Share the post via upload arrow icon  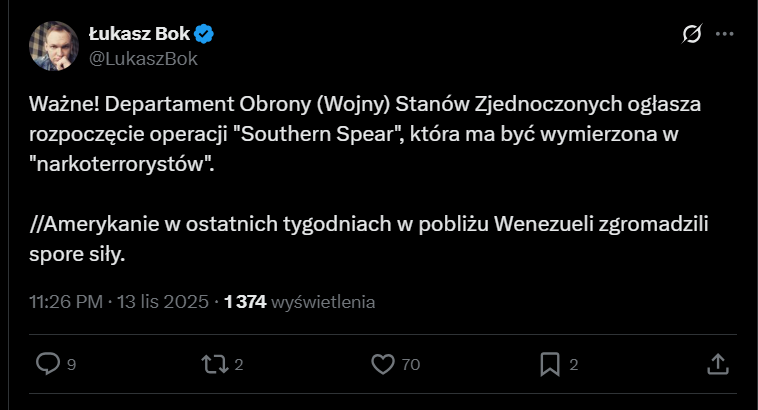(x=717, y=364)
